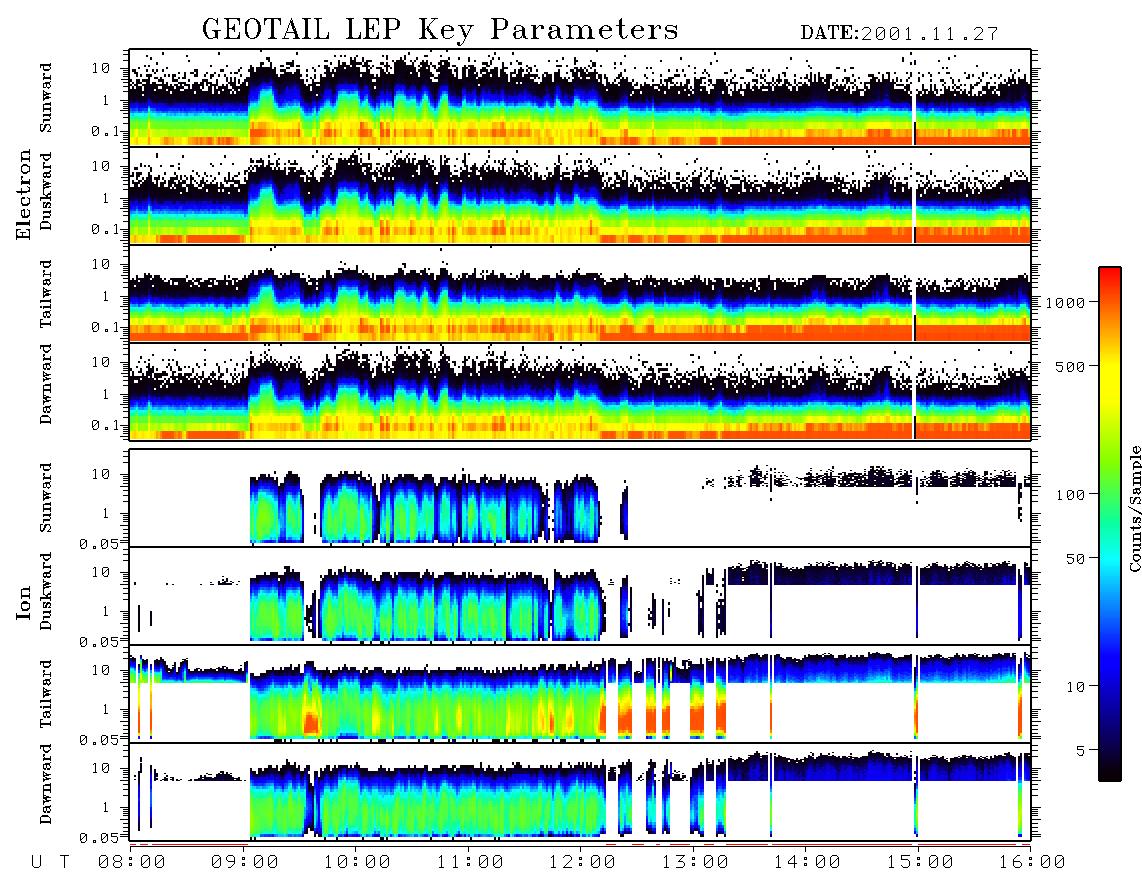1142x880 pixels.
Task: Click the 15:00 time tick label
Action: [920, 862]
